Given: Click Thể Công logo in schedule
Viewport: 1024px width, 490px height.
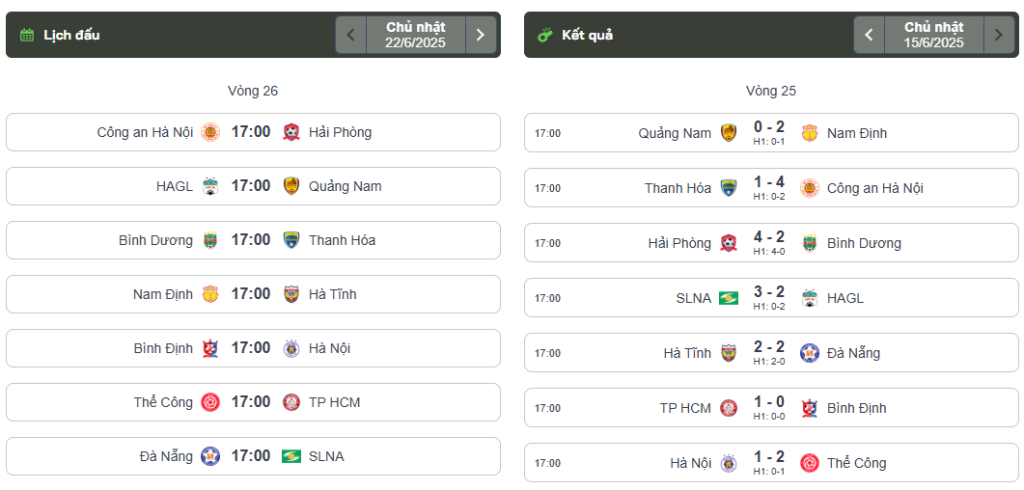Looking at the screenshot, I should (210, 402).
